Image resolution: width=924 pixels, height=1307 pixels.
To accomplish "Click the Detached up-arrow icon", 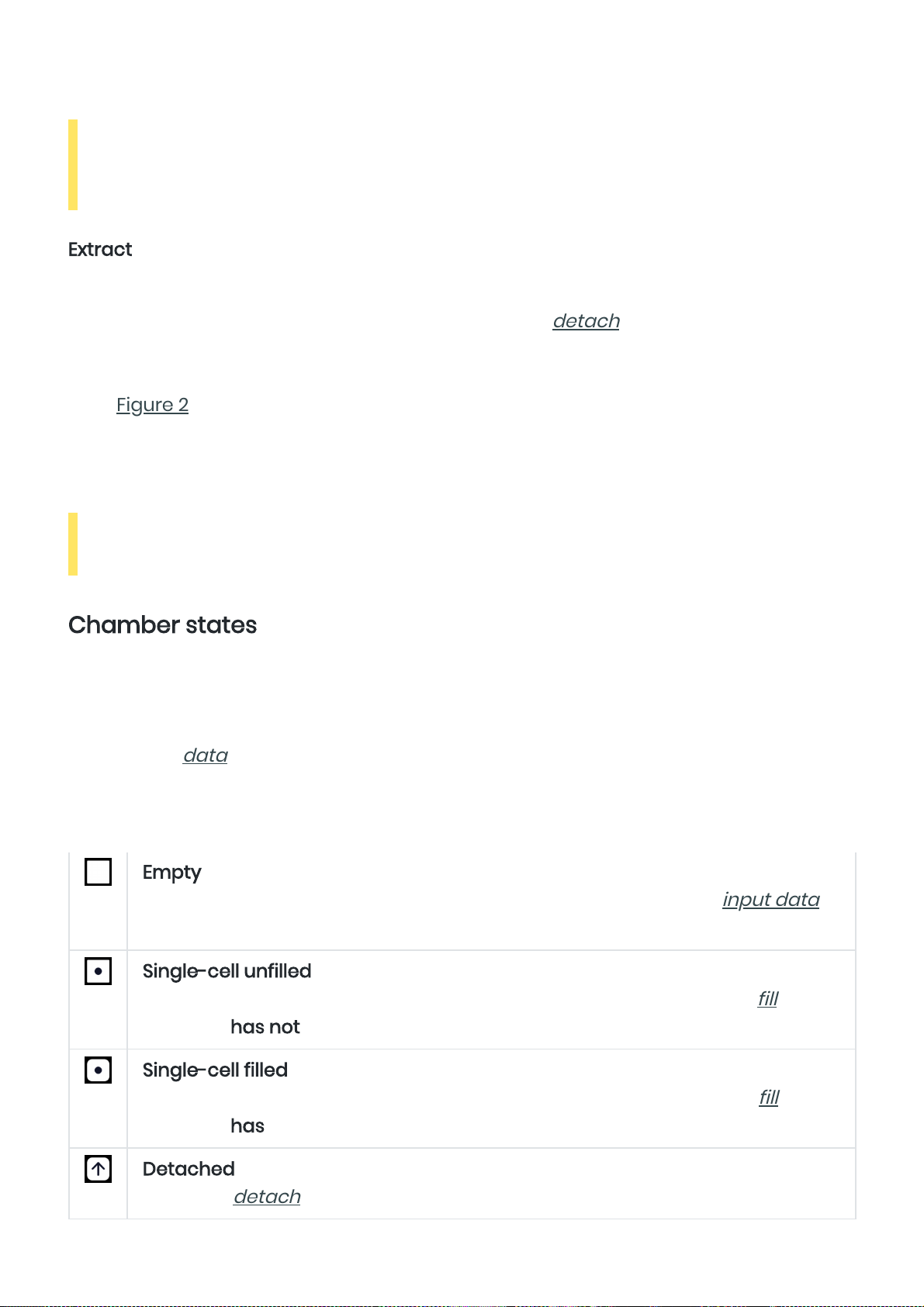I will tap(98, 1169).
